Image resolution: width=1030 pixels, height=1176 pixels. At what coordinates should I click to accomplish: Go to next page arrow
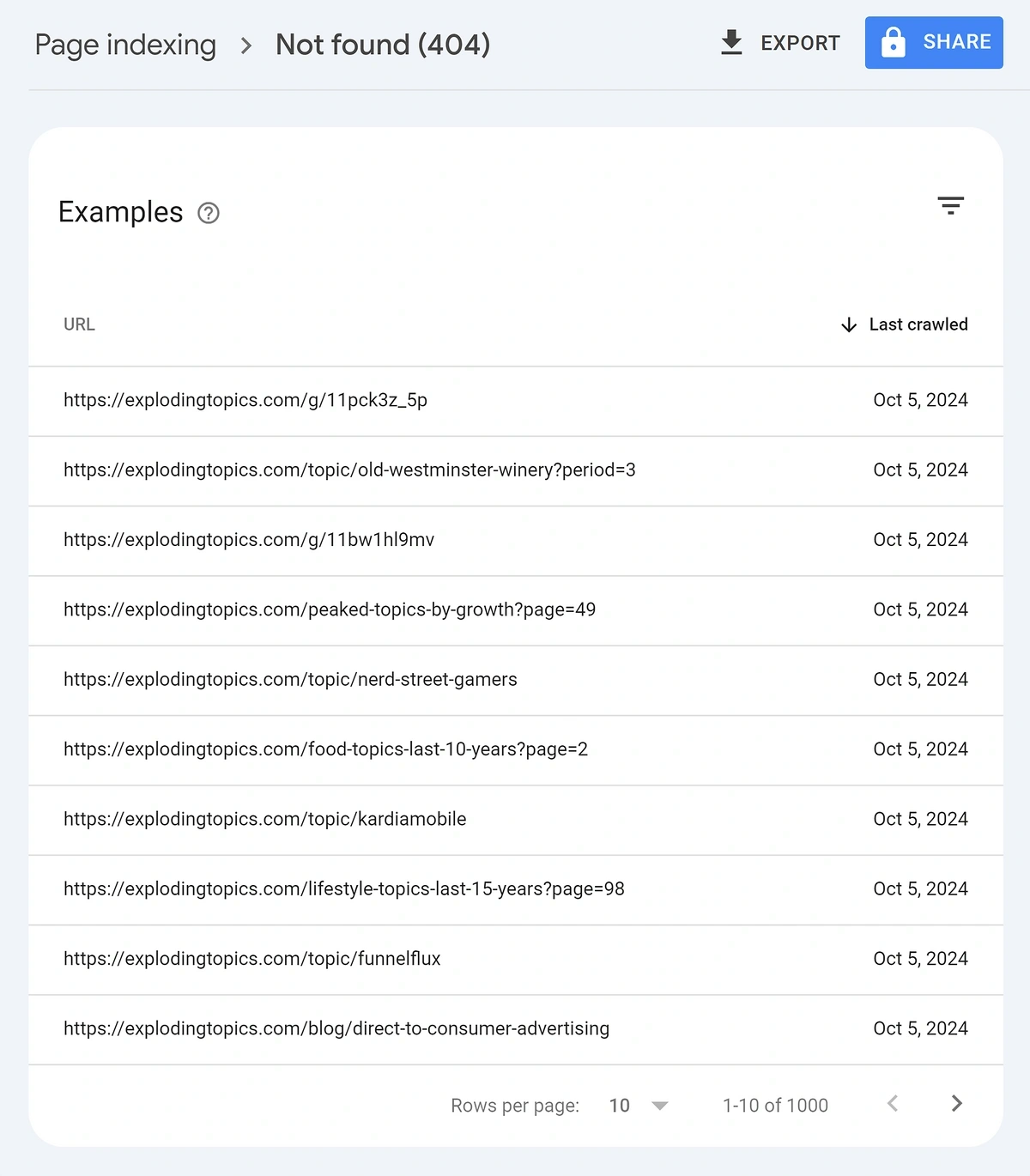(x=957, y=1104)
